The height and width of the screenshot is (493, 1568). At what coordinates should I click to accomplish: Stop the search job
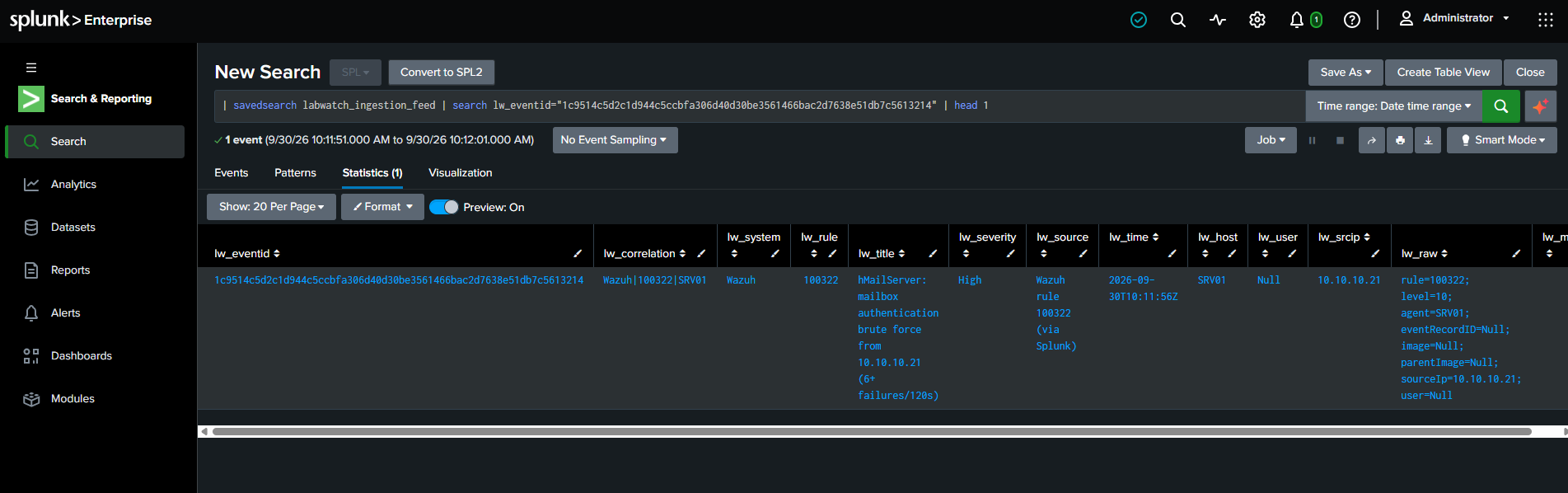(x=1341, y=140)
